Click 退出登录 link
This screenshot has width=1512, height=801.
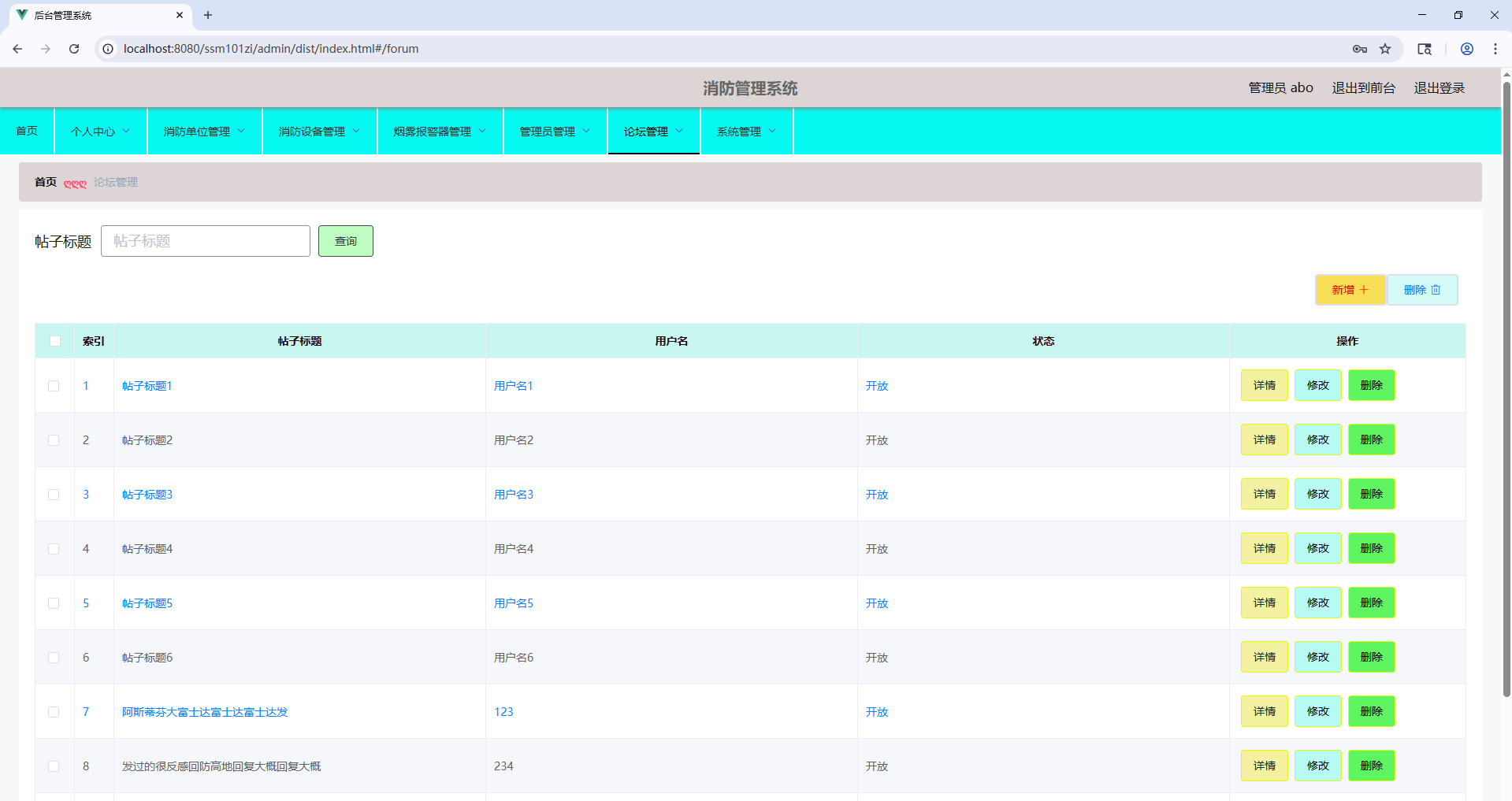pos(1440,87)
